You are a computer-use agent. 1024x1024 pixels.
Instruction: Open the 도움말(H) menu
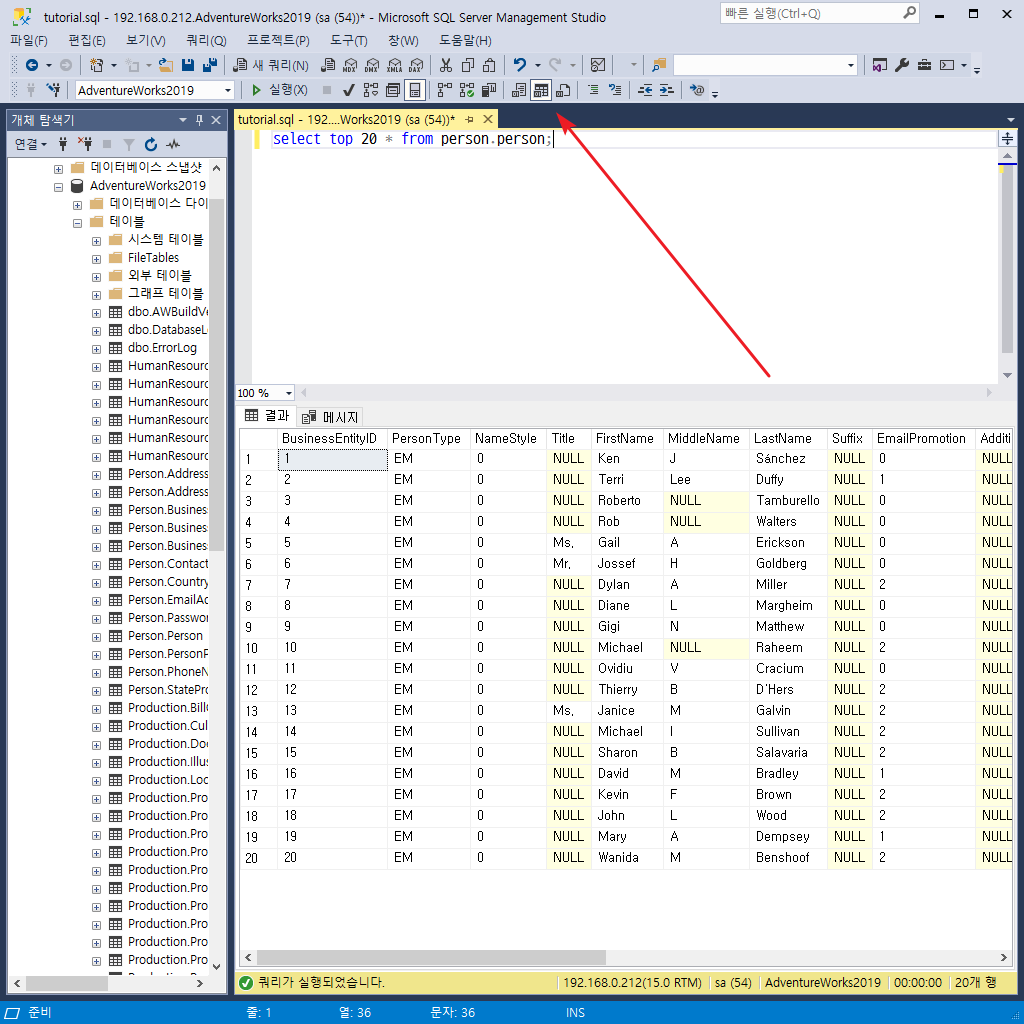465,40
